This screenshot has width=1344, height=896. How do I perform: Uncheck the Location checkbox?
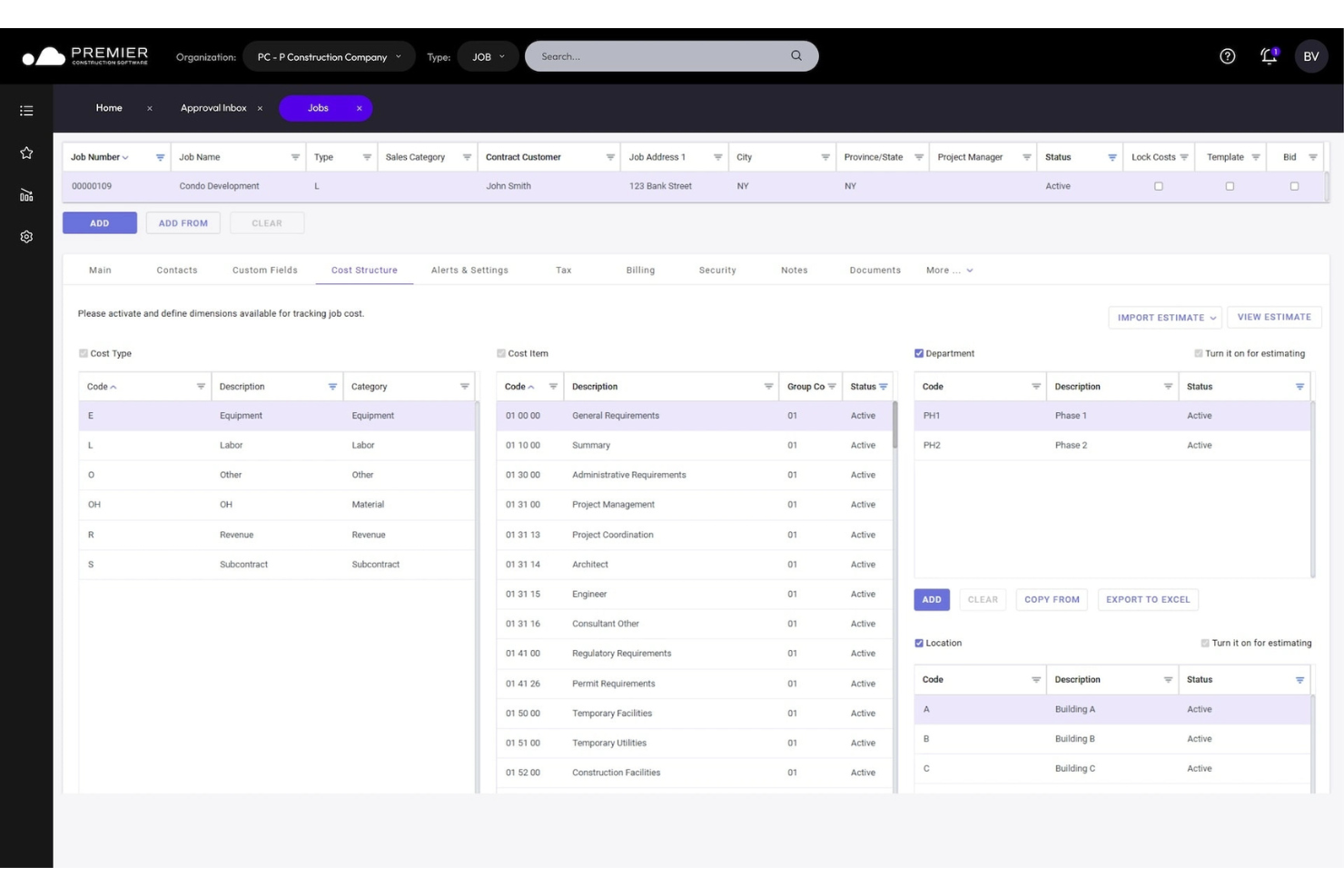coord(919,643)
